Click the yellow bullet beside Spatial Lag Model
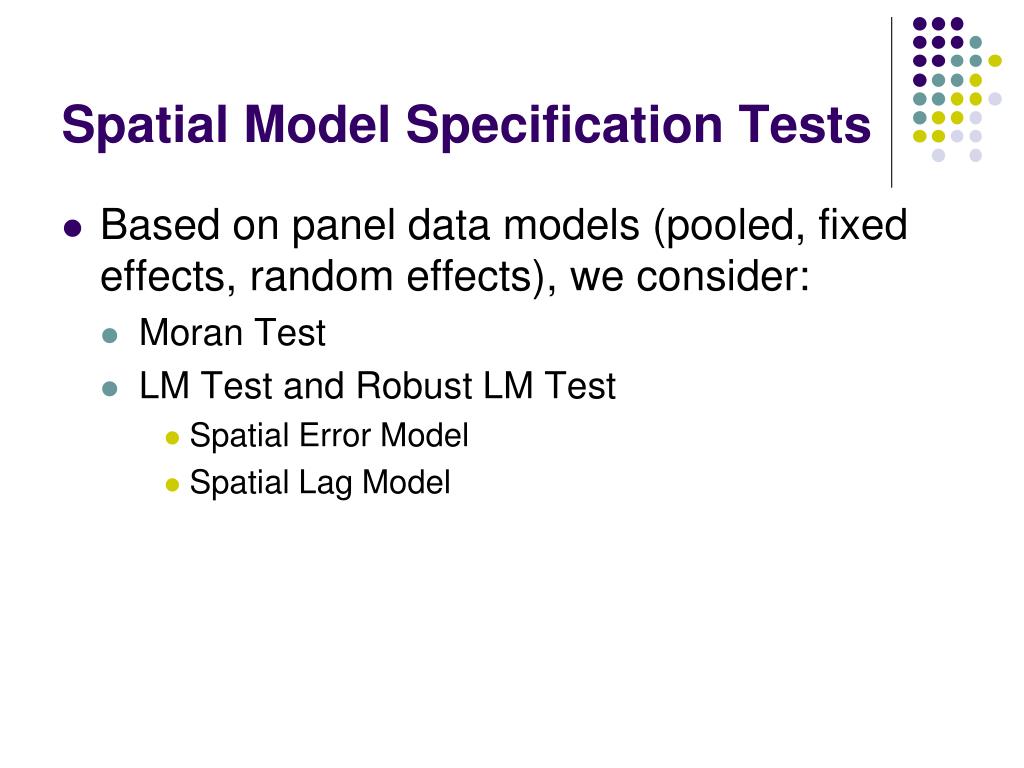The image size is (1024, 768). coord(172,485)
